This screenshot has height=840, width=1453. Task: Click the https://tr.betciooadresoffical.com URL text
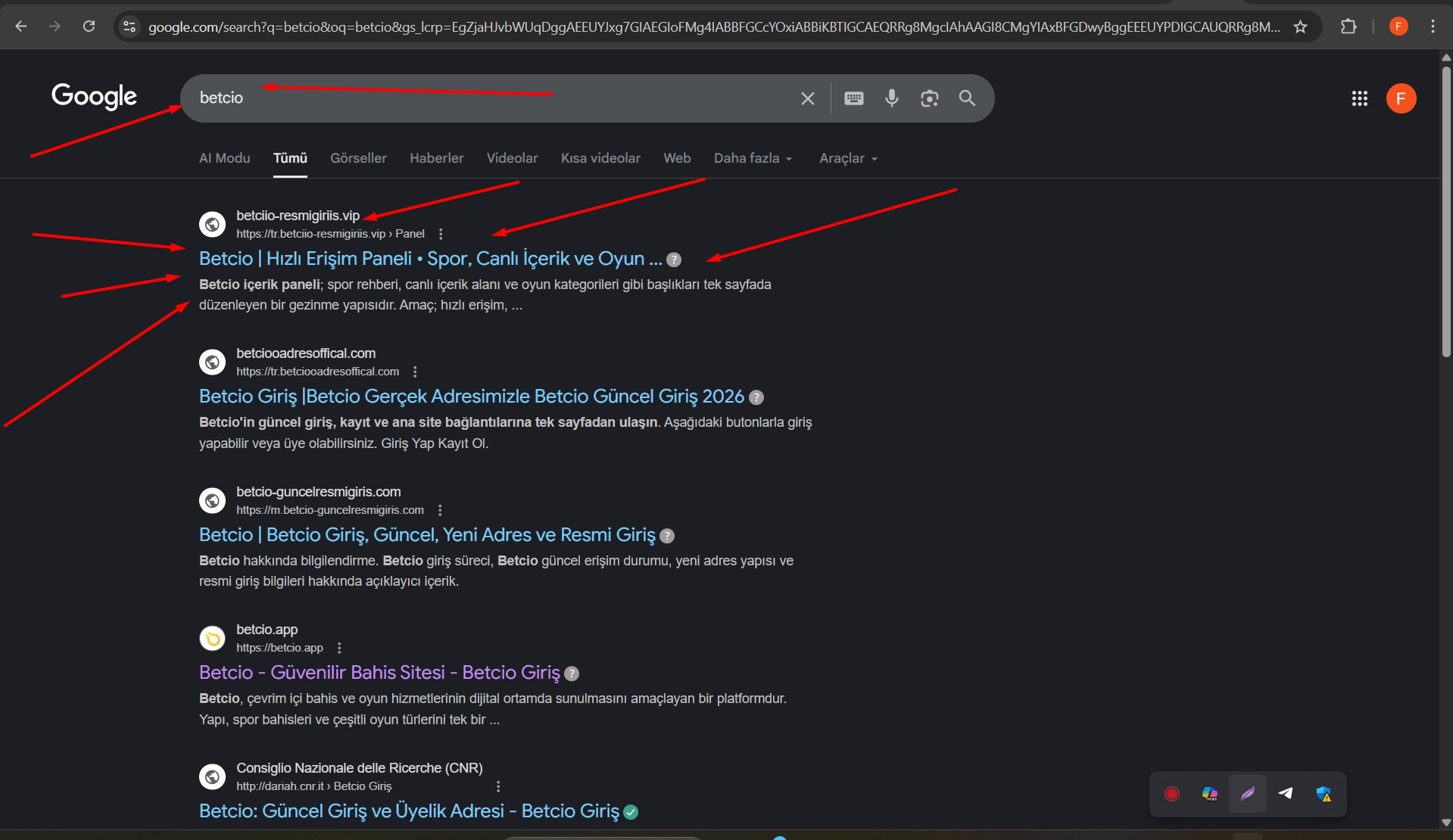click(317, 372)
